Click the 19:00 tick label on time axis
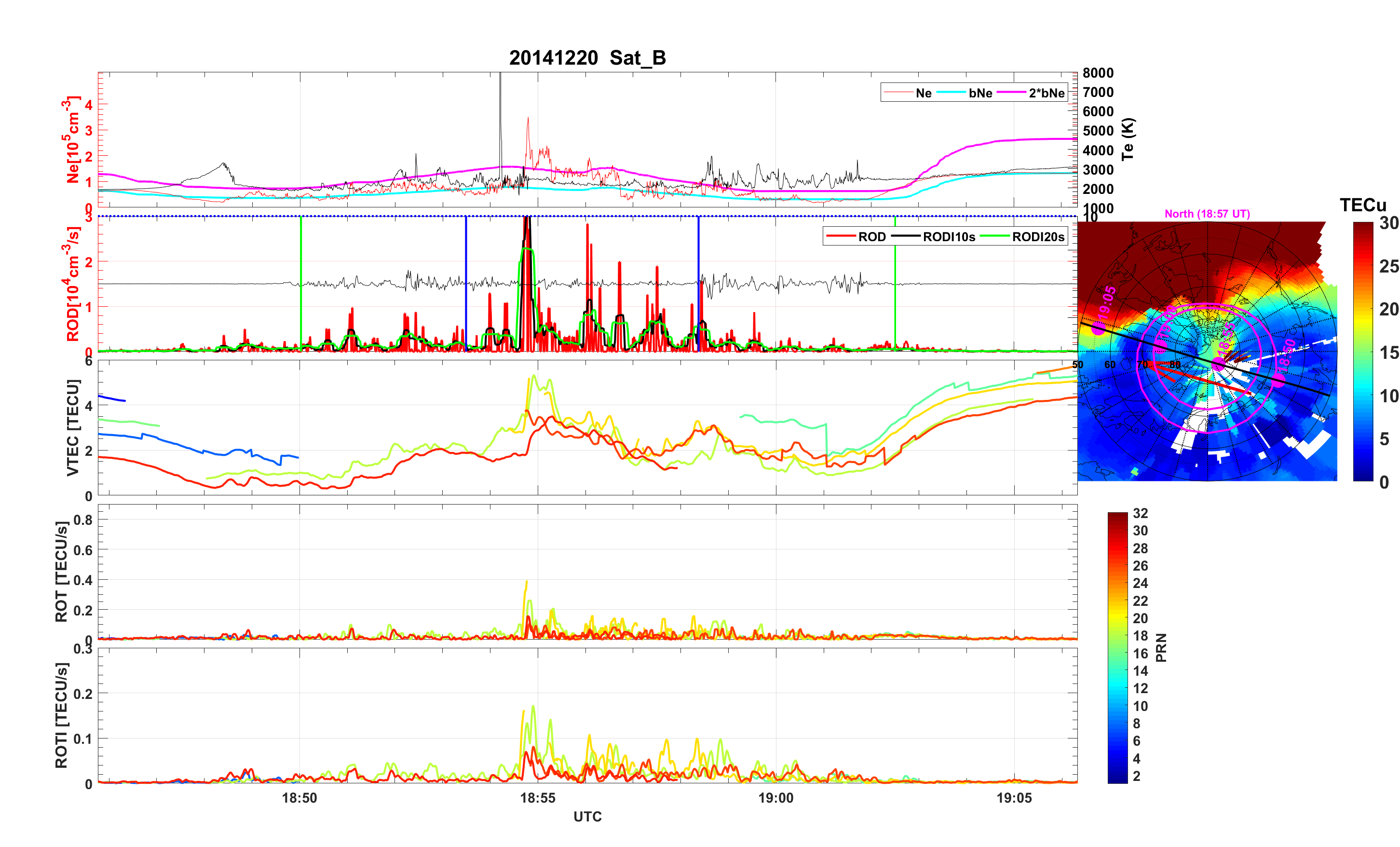Image resolution: width=1400 pixels, height=847 pixels. 775,797
